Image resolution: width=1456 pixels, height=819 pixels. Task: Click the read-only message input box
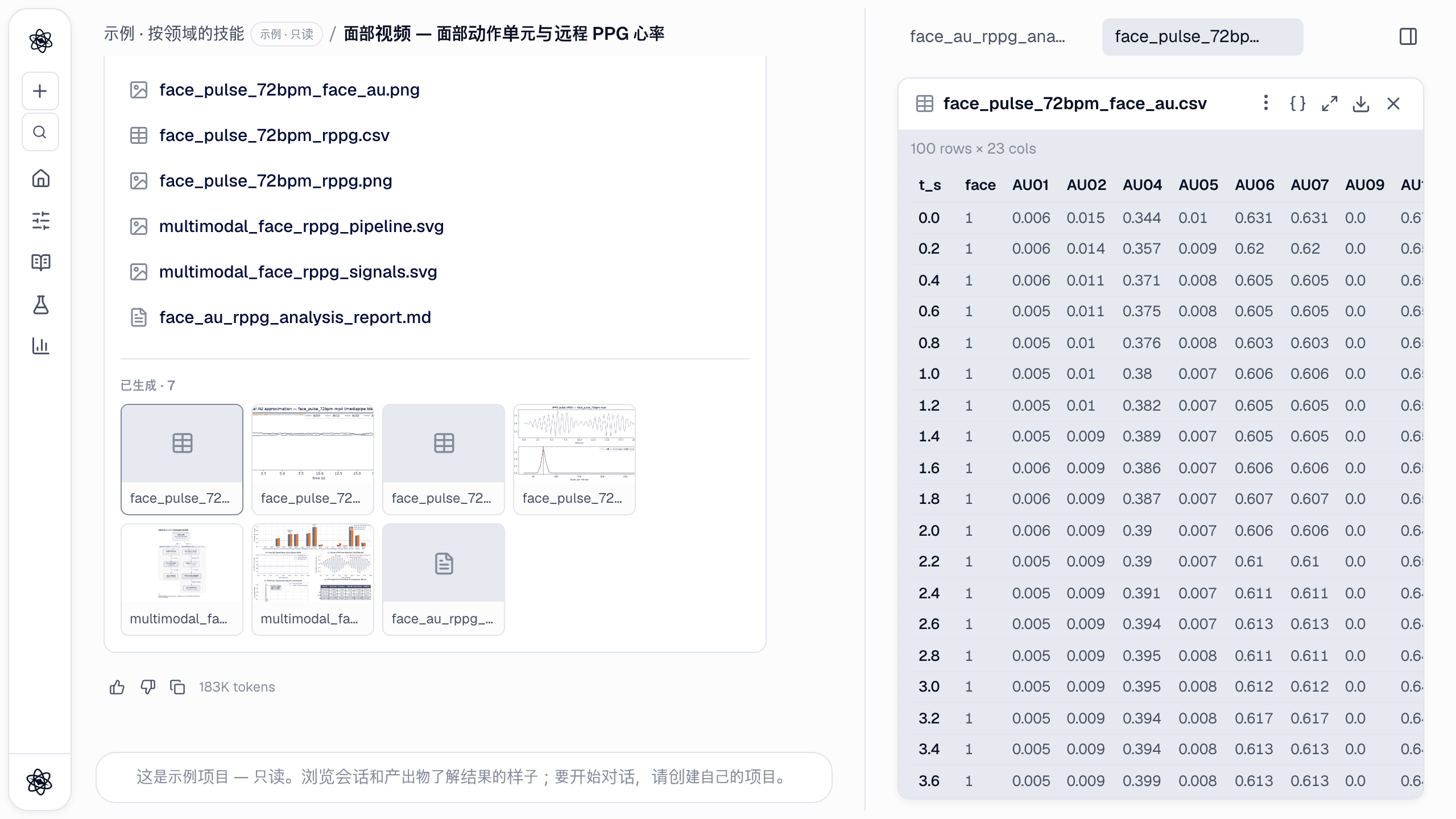coord(464,777)
